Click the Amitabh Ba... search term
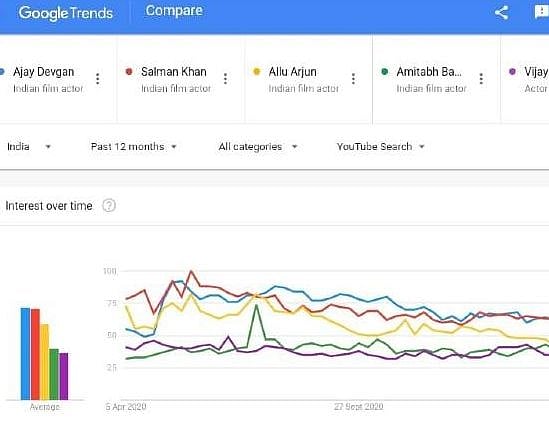 click(x=429, y=72)
